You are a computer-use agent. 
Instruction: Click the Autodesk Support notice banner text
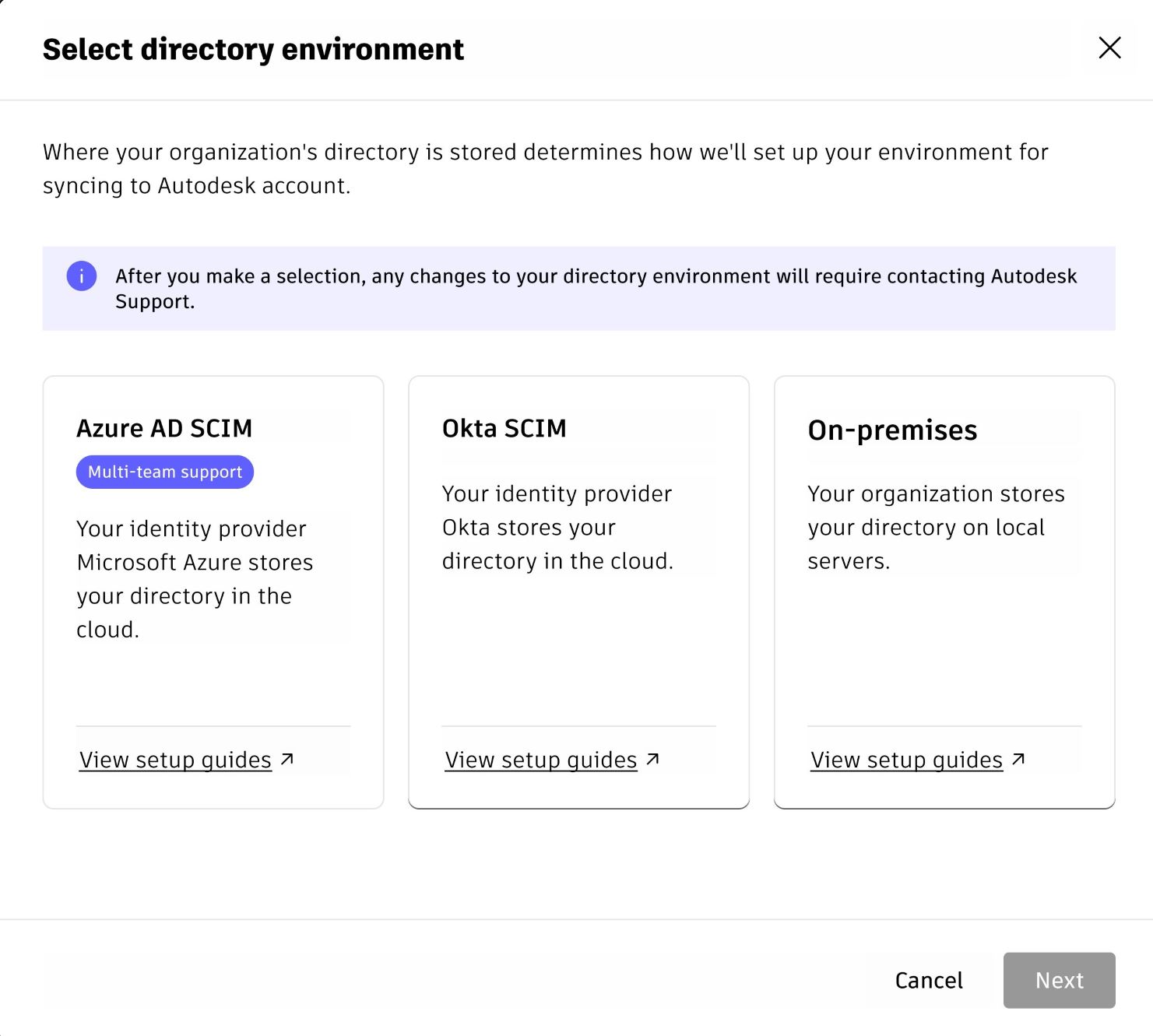click(596, 288)
